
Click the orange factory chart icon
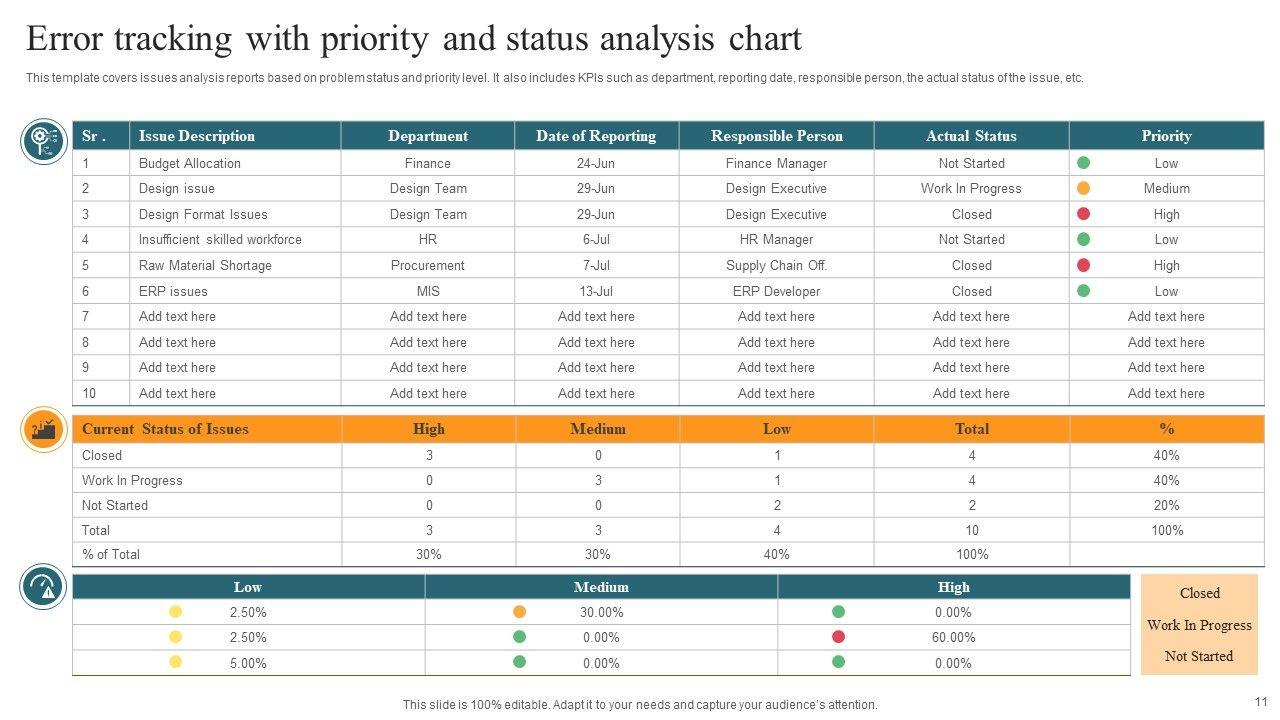coord(43,430)
